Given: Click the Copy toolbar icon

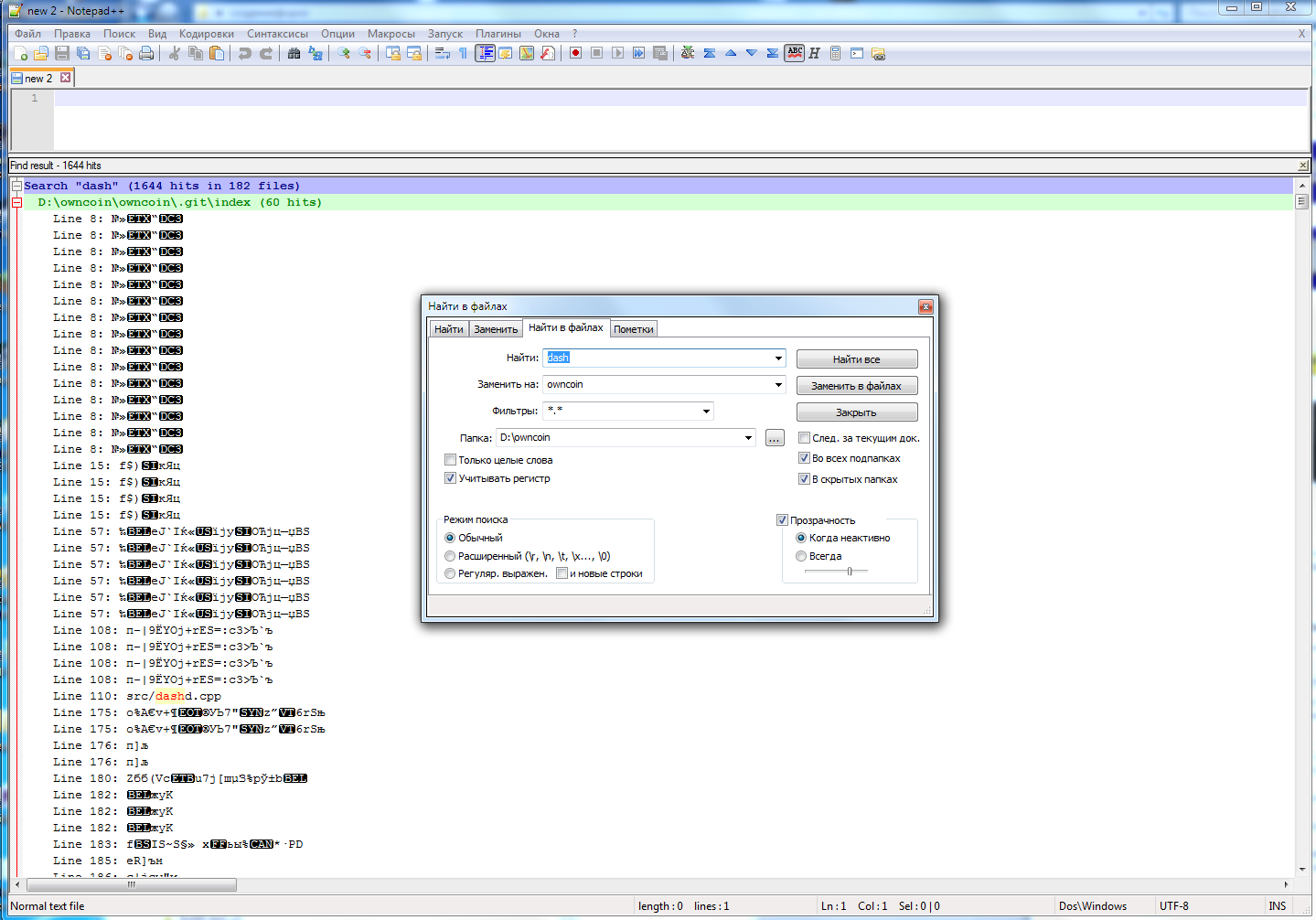Looking at the screenshot, I should 195,54.
